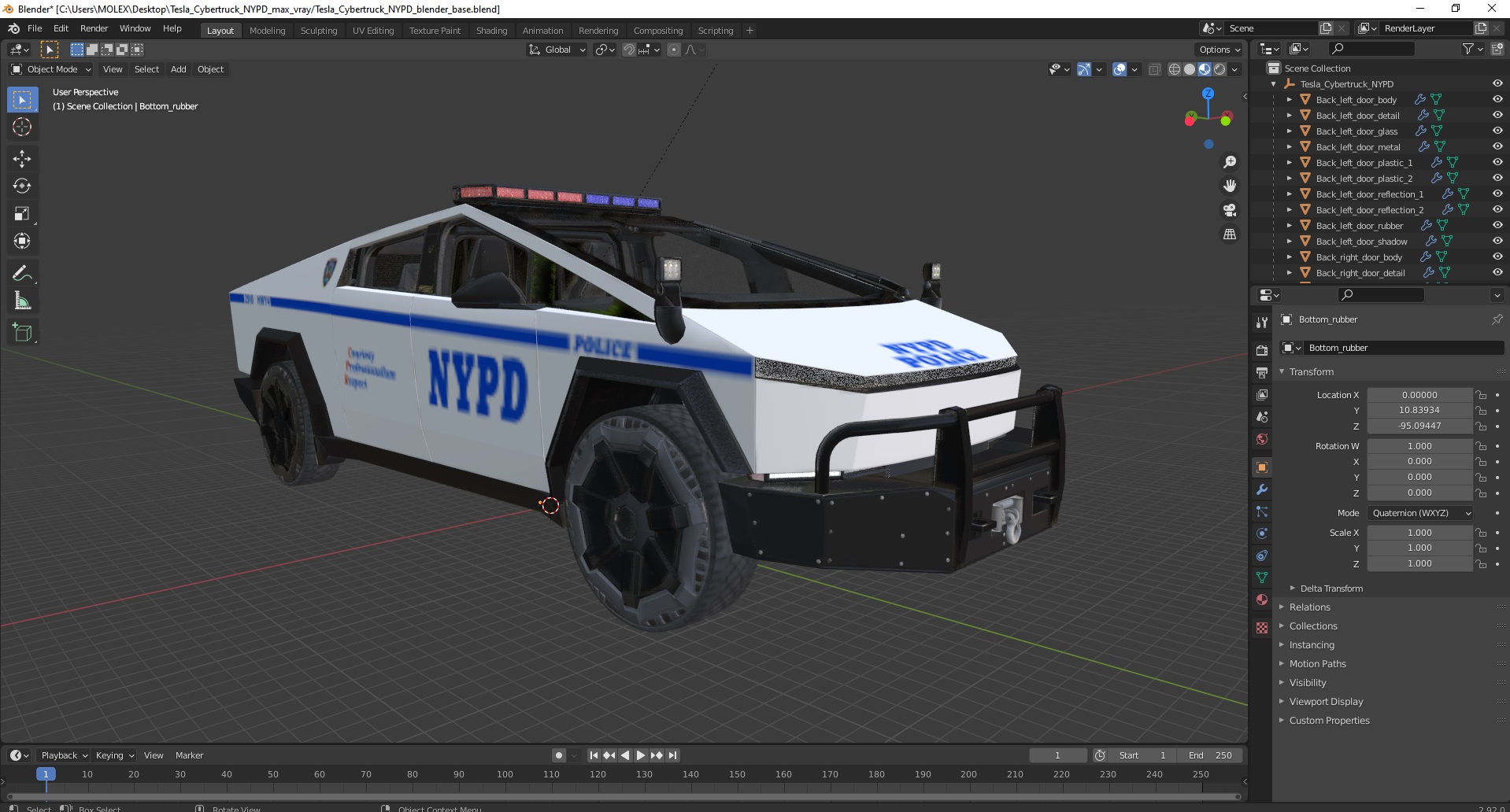Open the Scene properties tab
This screenshot has width=1510, height=812.
pos(1262,416)
